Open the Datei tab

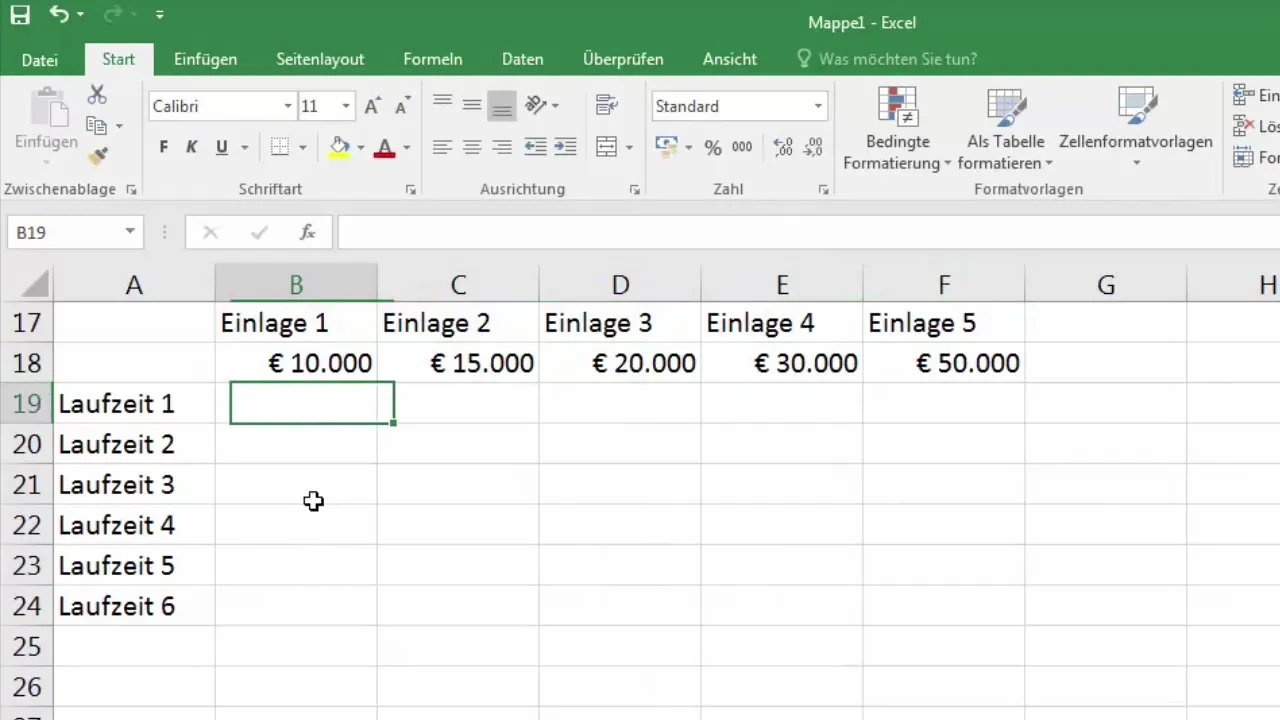(x=40, y=59)
